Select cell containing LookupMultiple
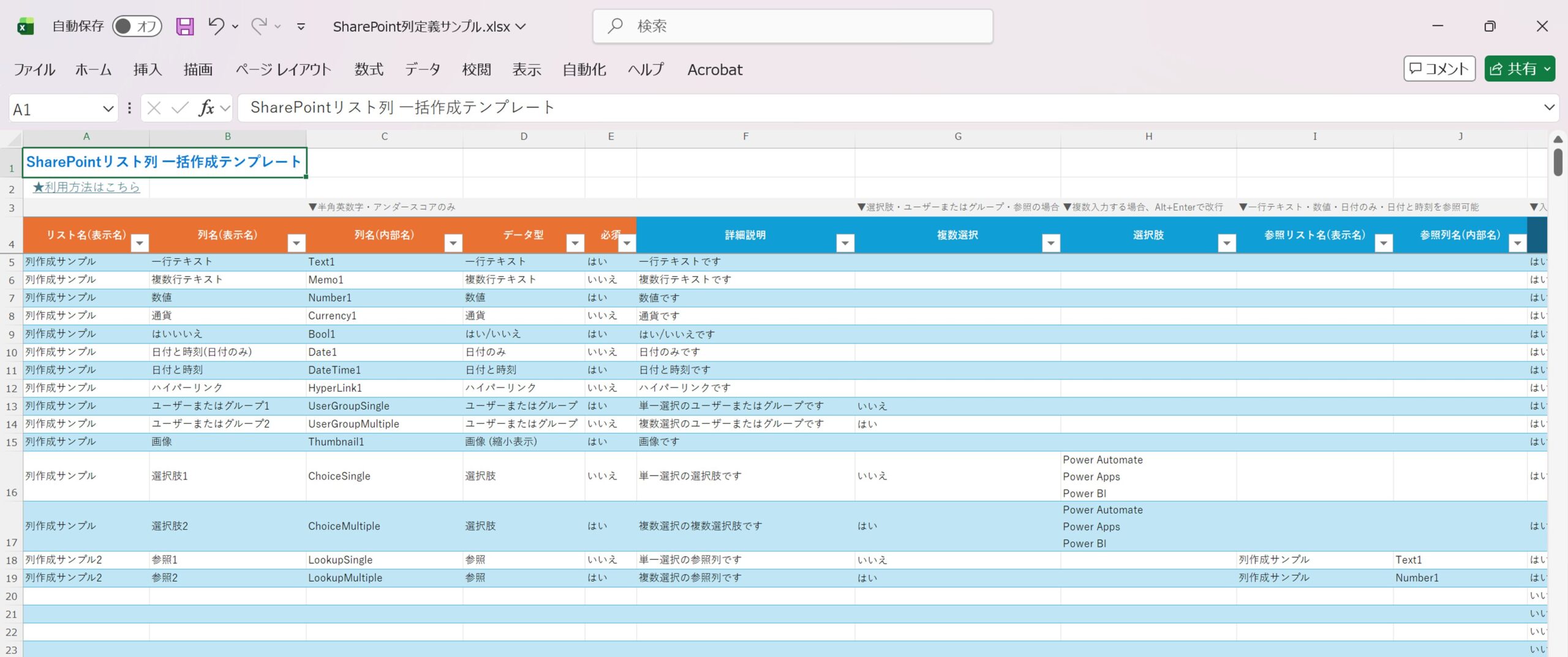1568x657 pixels. click(385, 578)
